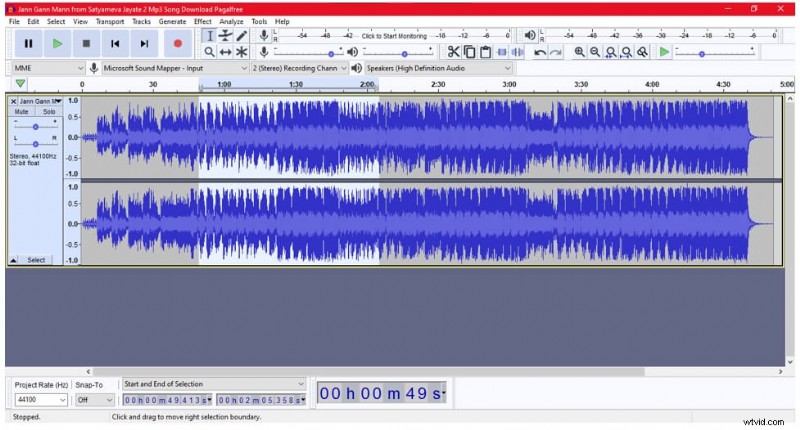Click the record meter microphone icon
800x430 pixels.
(x=264, y=36)
